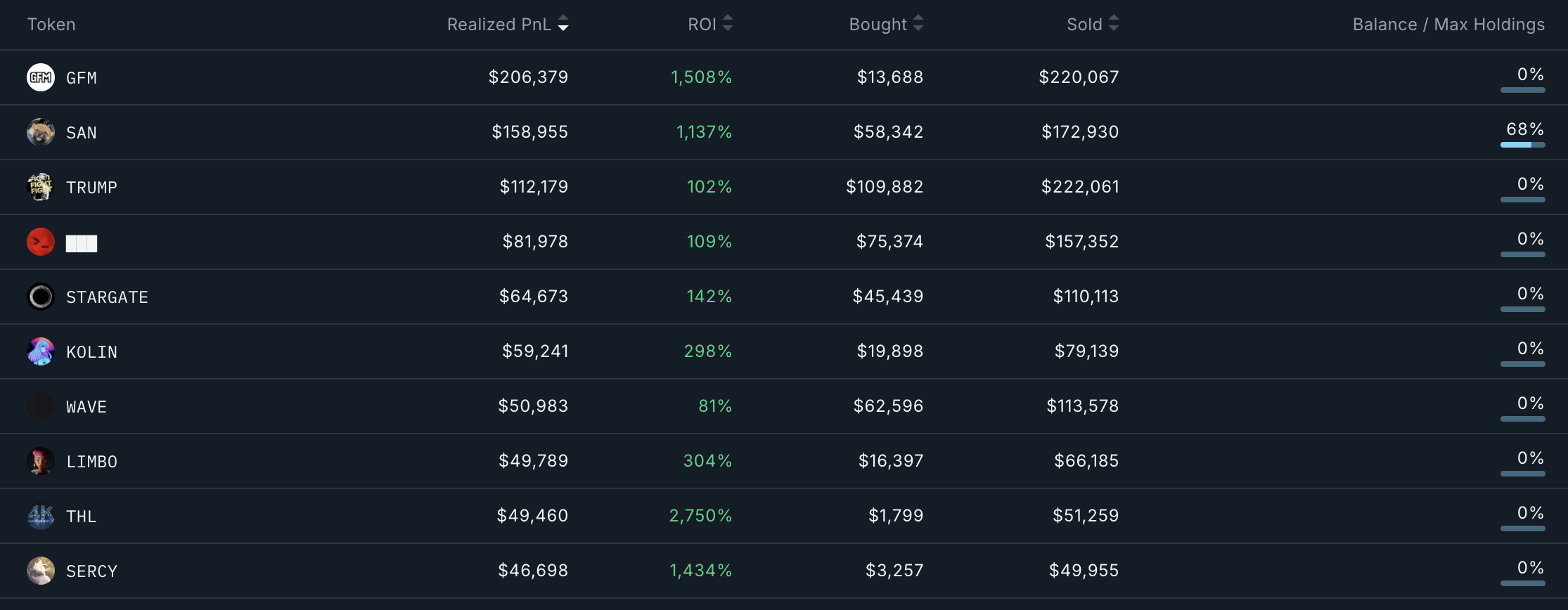Click the STARGATE black ring icon
This screenshot has height=610, width=1568.
pos(41,297)
